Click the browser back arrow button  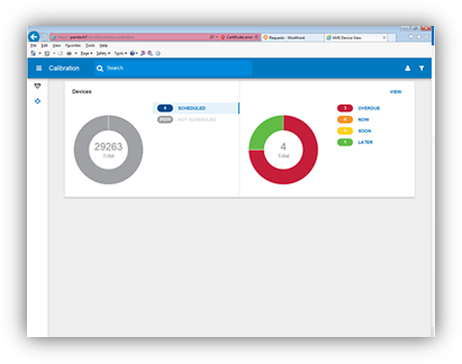pyautogui.click(x=34, y=37)
